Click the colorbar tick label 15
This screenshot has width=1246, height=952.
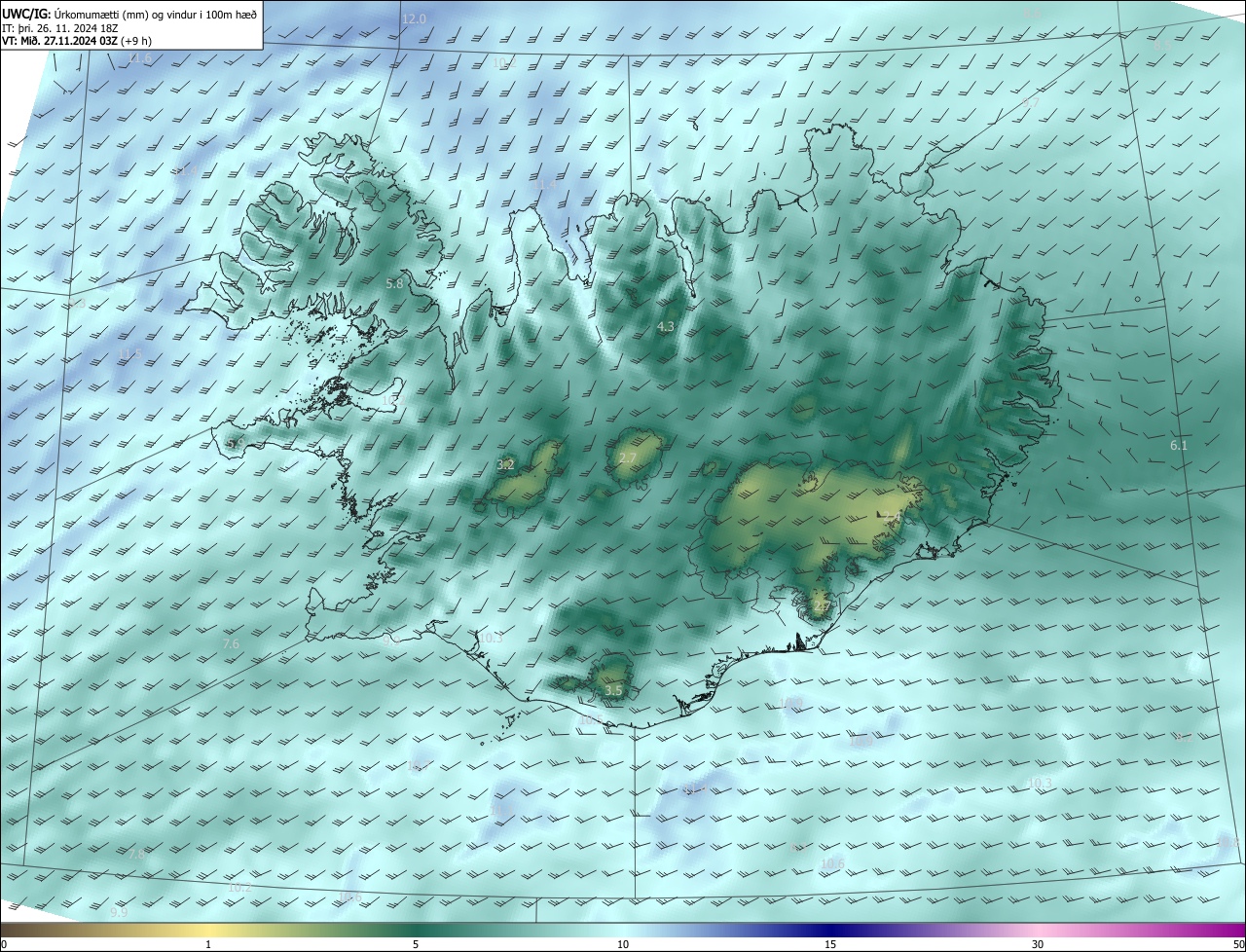click(x=830, y=944)
